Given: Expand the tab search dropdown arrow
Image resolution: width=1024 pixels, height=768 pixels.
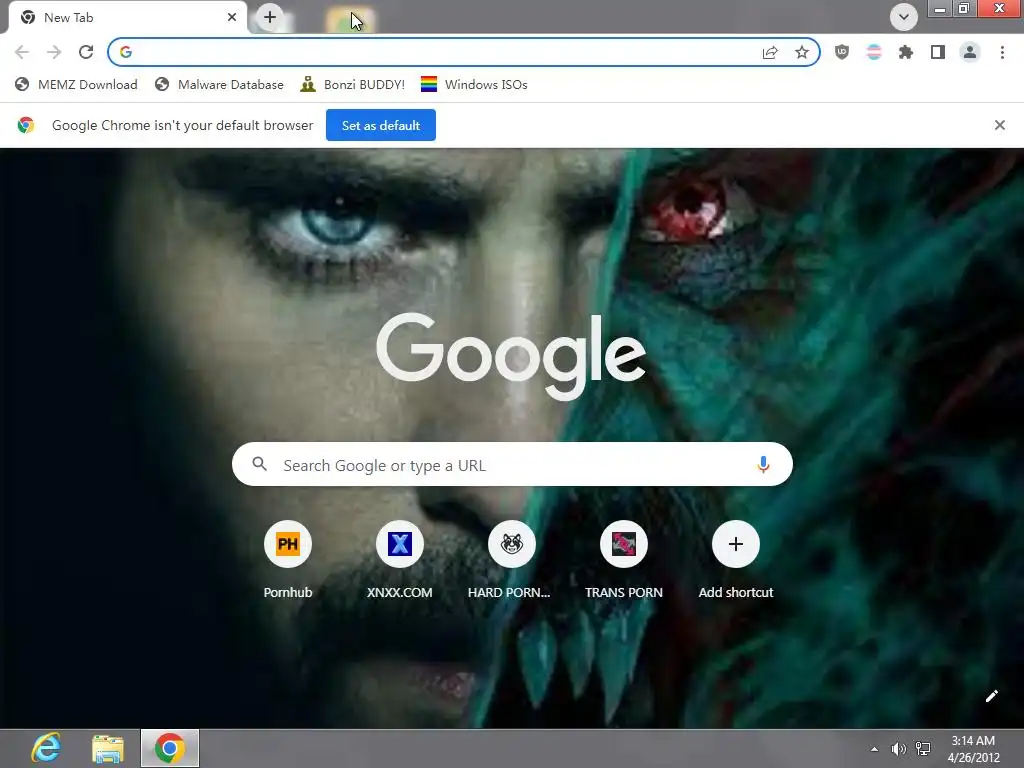Looking at the screenshot, I should pos(904,17).
